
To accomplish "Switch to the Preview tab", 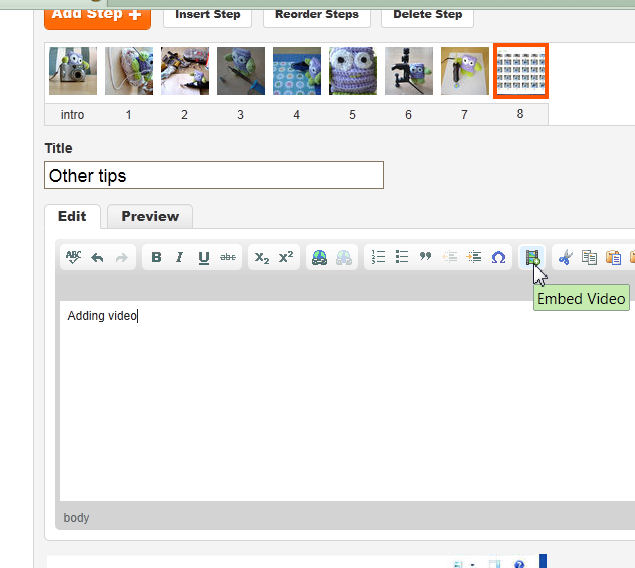I will [x=150, y=217].
